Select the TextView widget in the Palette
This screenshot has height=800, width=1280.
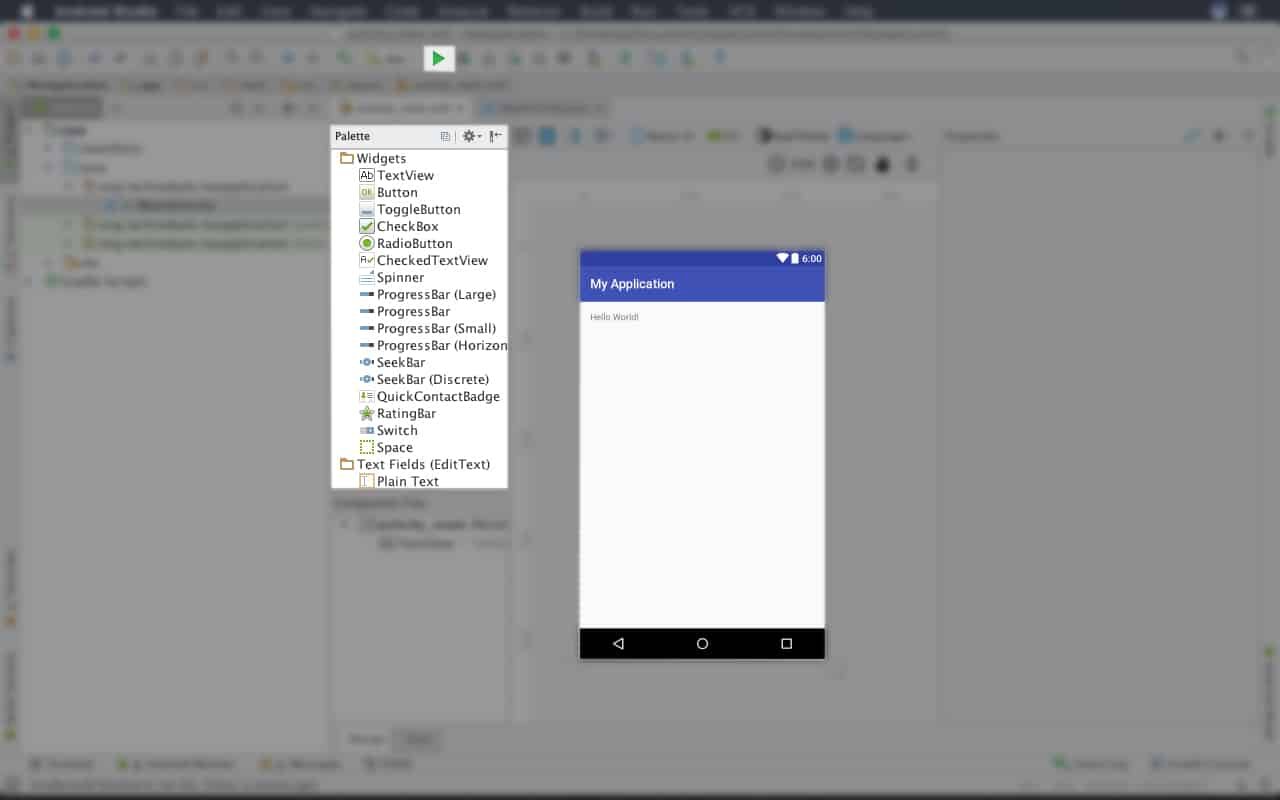[404, 175]
